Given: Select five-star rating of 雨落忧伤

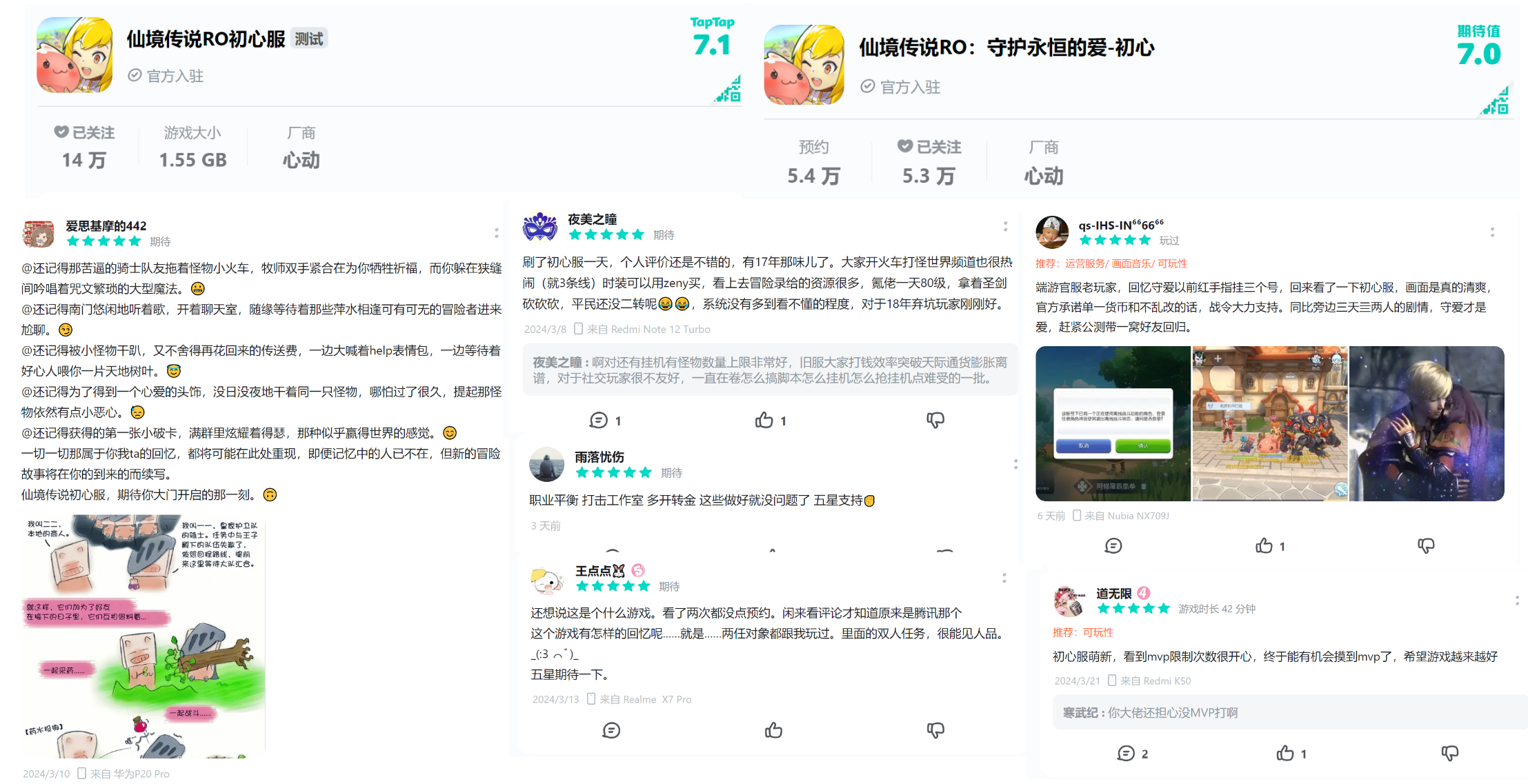Looking at the screenshot, I should 613,472.
